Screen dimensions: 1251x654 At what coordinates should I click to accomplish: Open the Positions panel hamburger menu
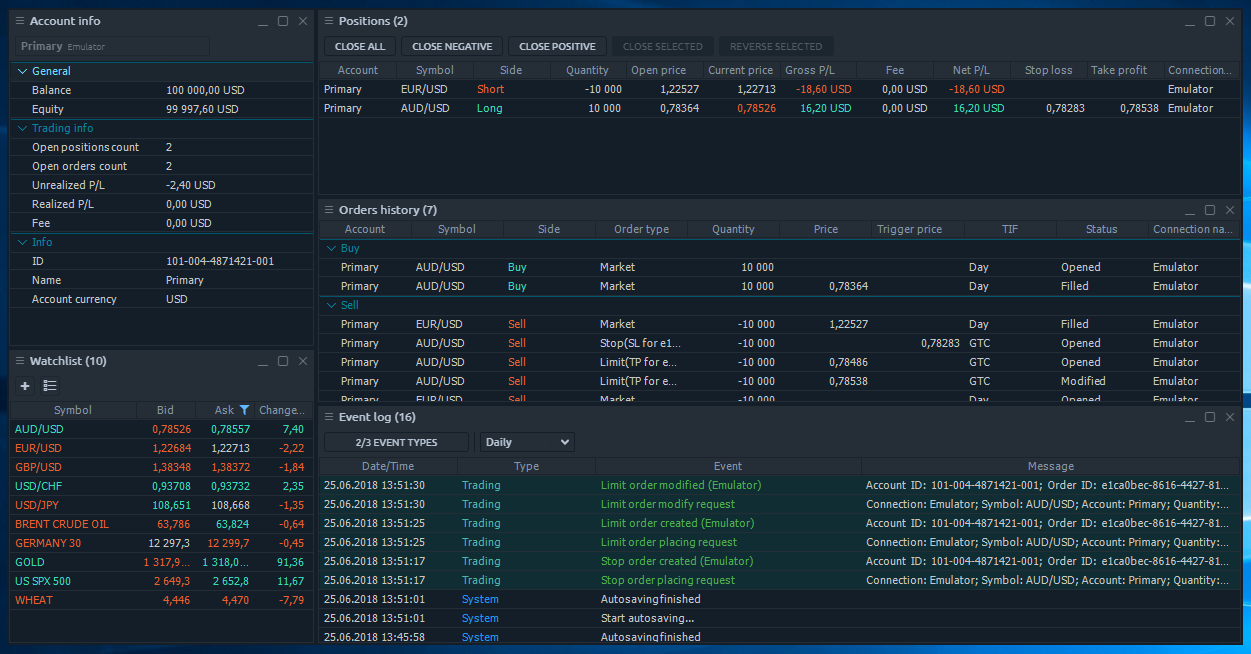coord(329,21)
